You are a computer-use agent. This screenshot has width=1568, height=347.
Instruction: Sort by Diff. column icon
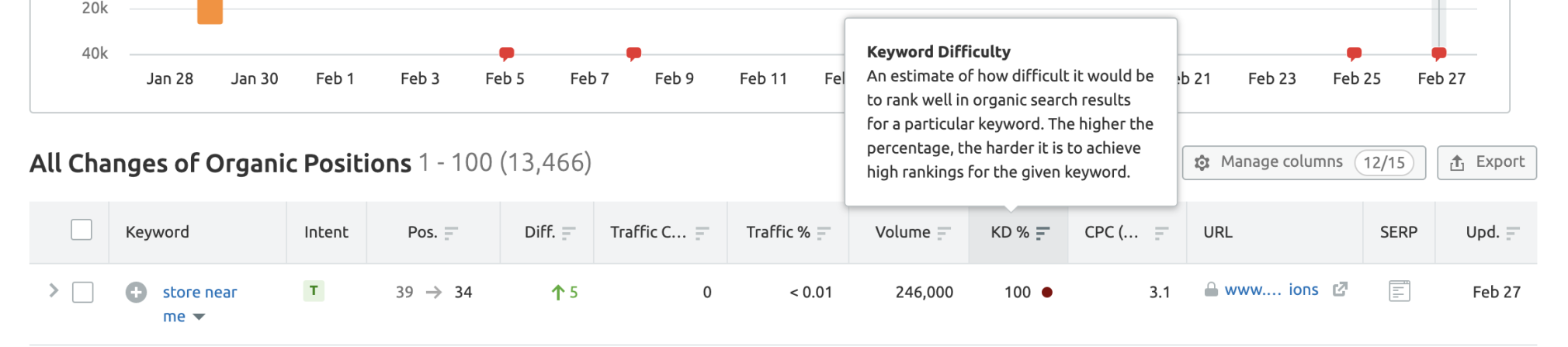tap(568, 233)
